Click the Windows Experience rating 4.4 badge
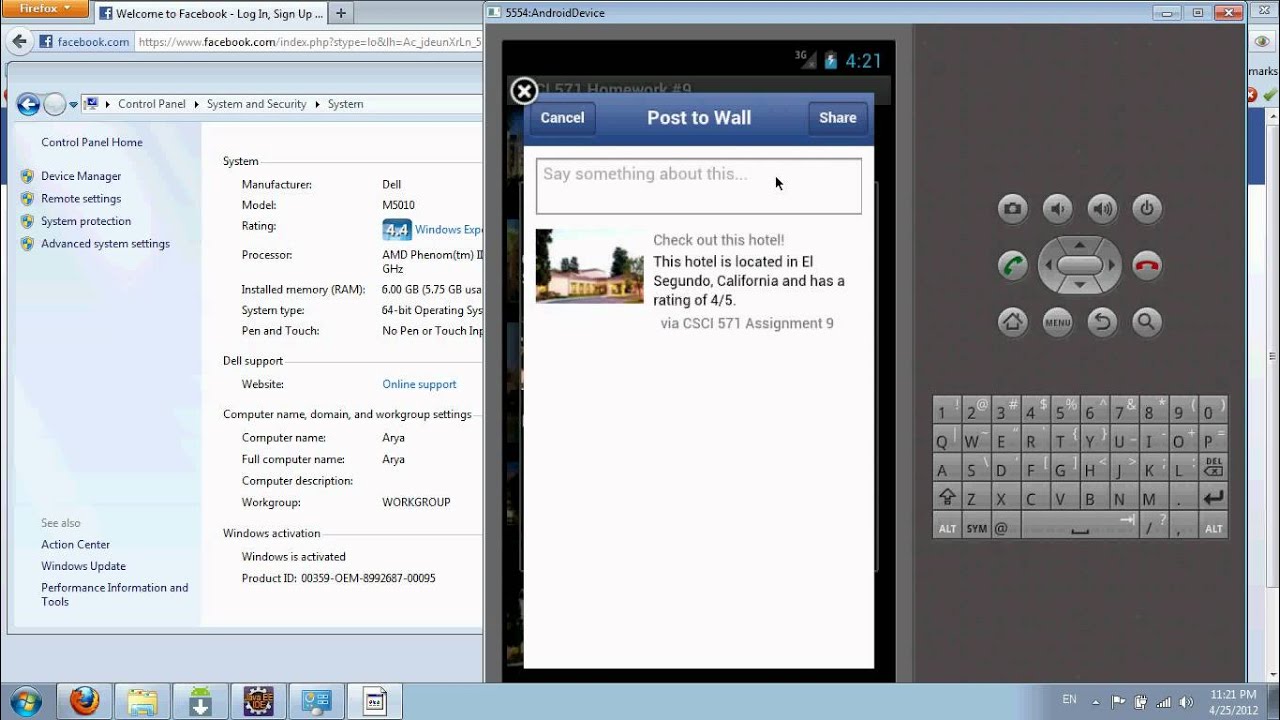 pyautogui.click(x=397, y=230)
